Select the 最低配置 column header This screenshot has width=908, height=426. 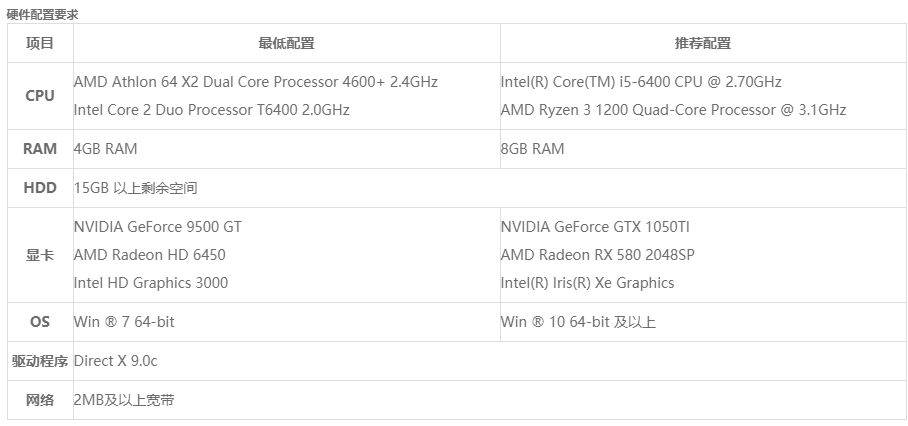(286, 43)
